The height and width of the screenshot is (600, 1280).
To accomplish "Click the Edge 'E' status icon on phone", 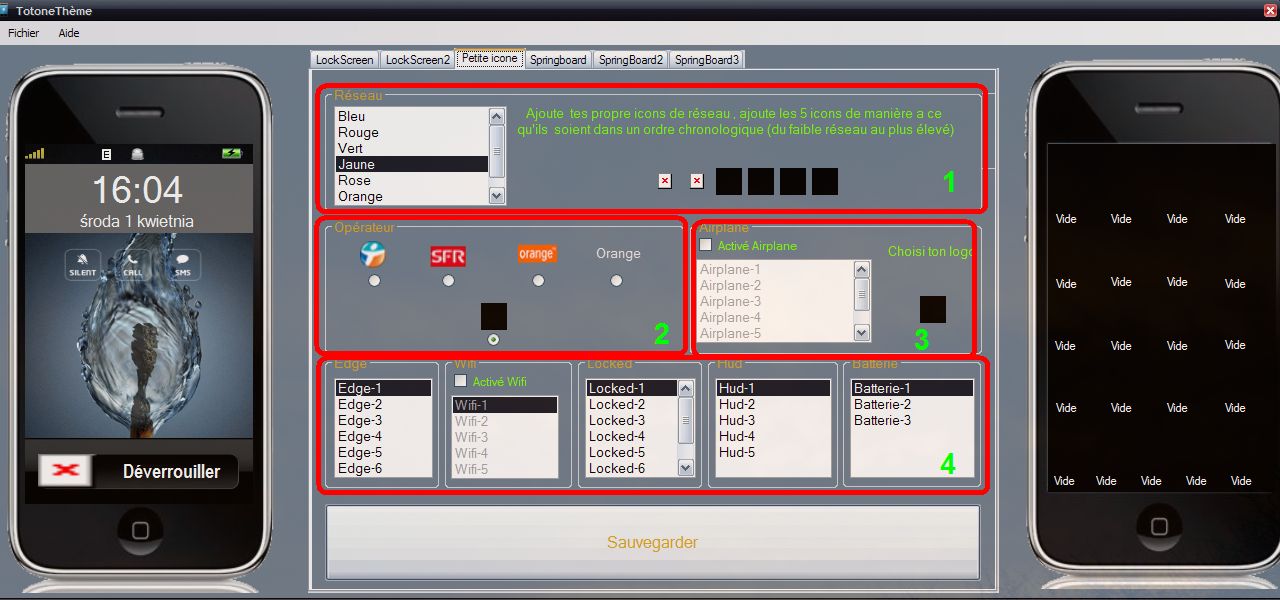I will (106, 153).
